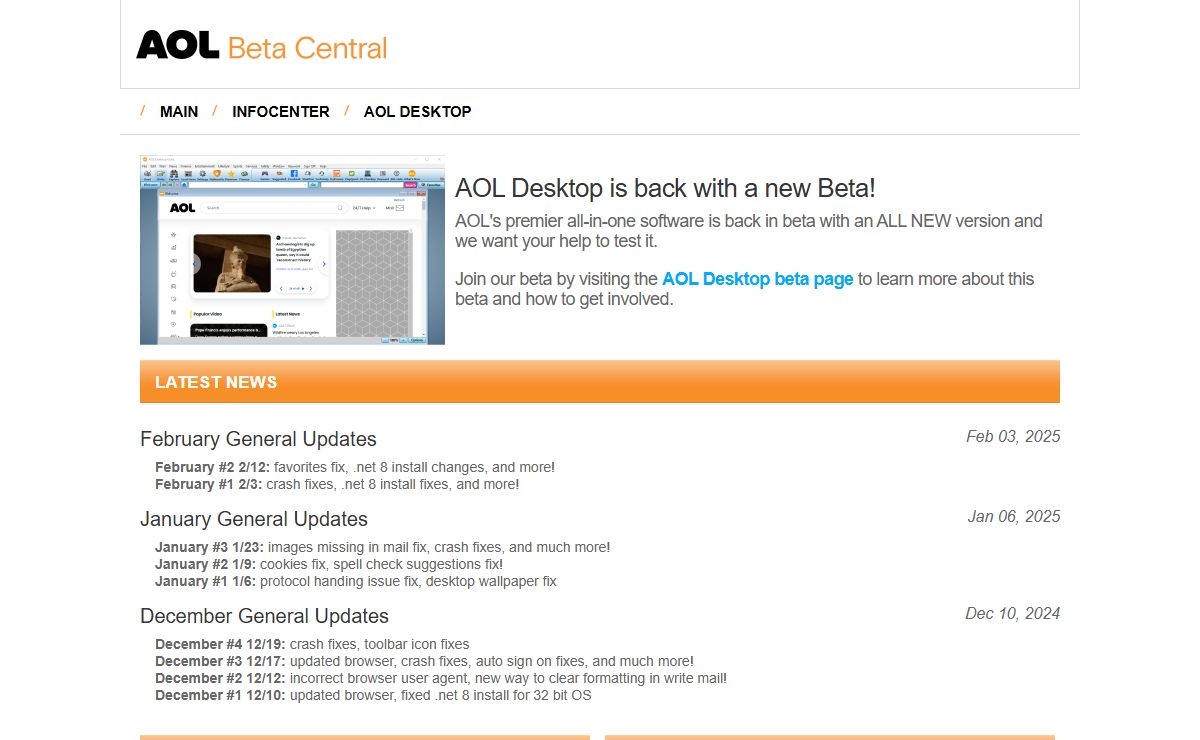Select the "December #3 12/17" news line
Viewport: 1200px width, 740px height.
coord(424,661)
